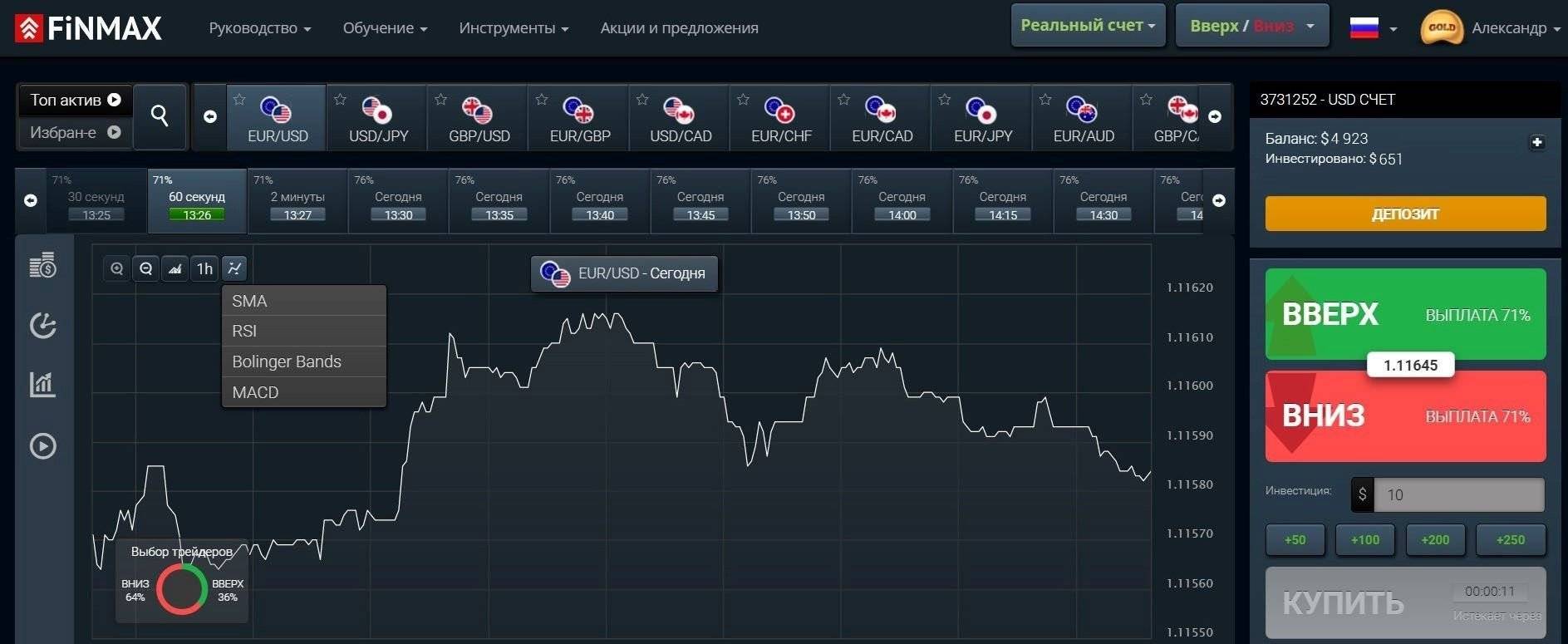Open the Реальный счет account dropdown

click(1087, 26)
